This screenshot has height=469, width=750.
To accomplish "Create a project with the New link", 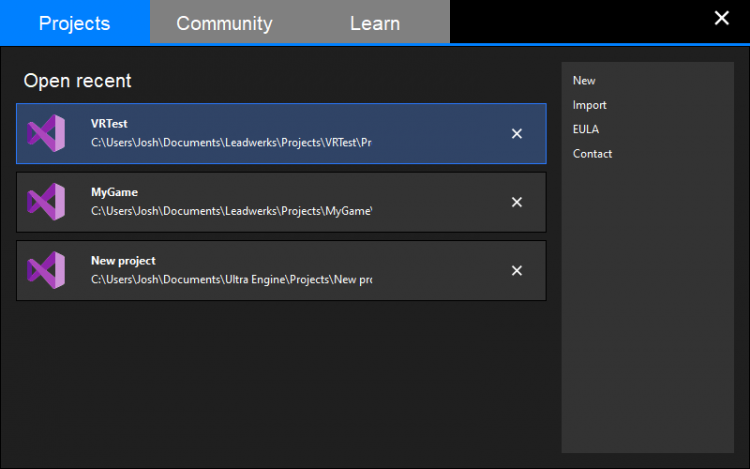I will (x=584, y=81).
